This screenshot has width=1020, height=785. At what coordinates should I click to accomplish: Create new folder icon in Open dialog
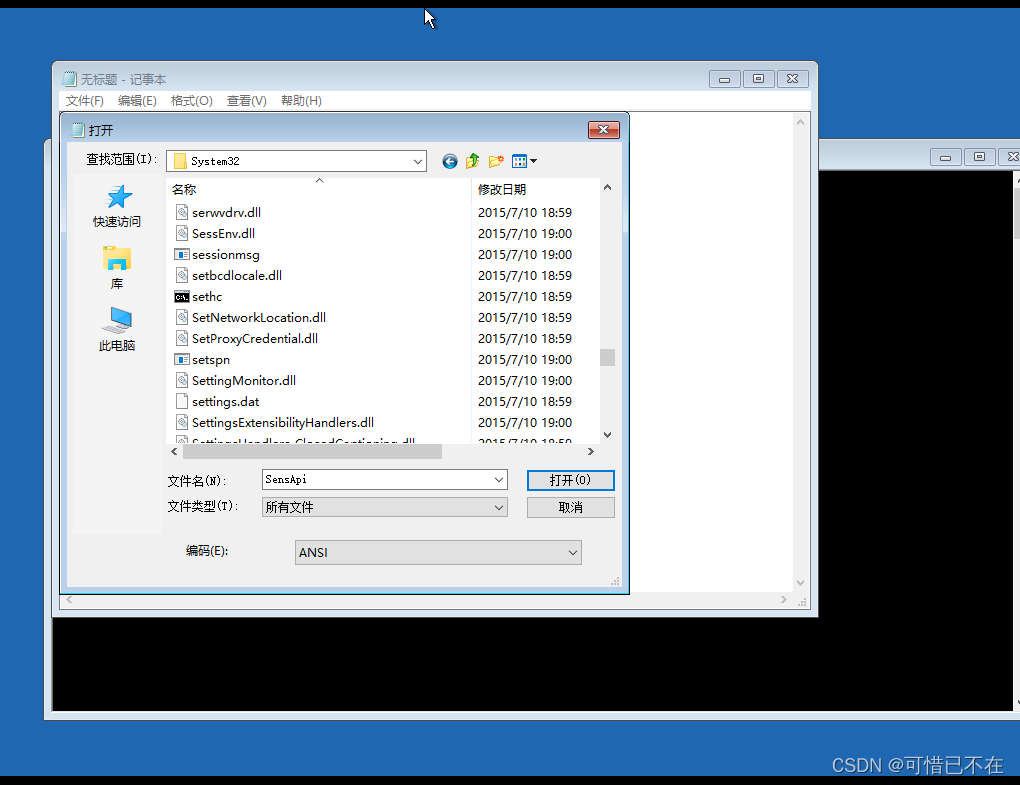tap(496, 161)
